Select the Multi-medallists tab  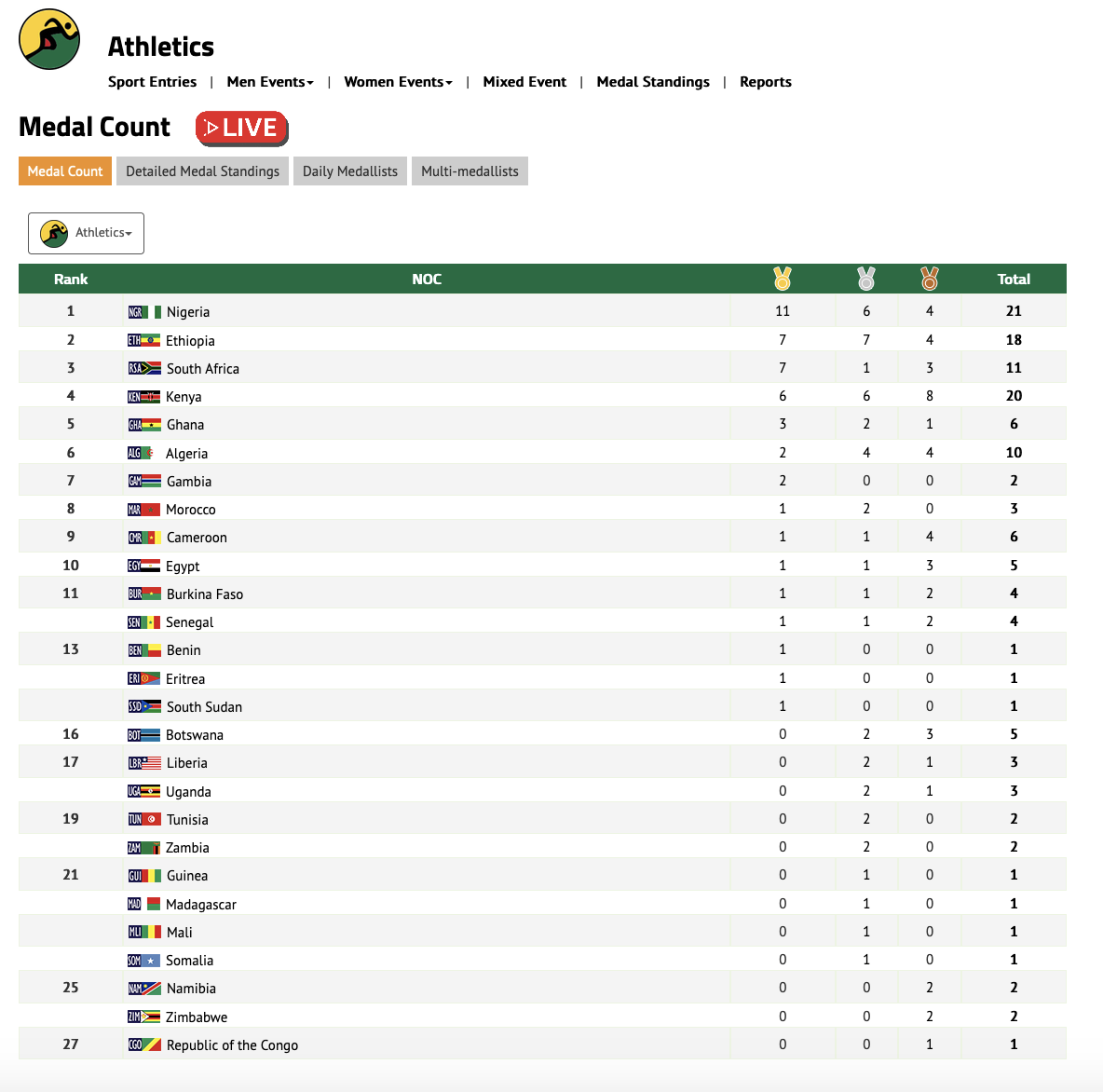point(470,171)
